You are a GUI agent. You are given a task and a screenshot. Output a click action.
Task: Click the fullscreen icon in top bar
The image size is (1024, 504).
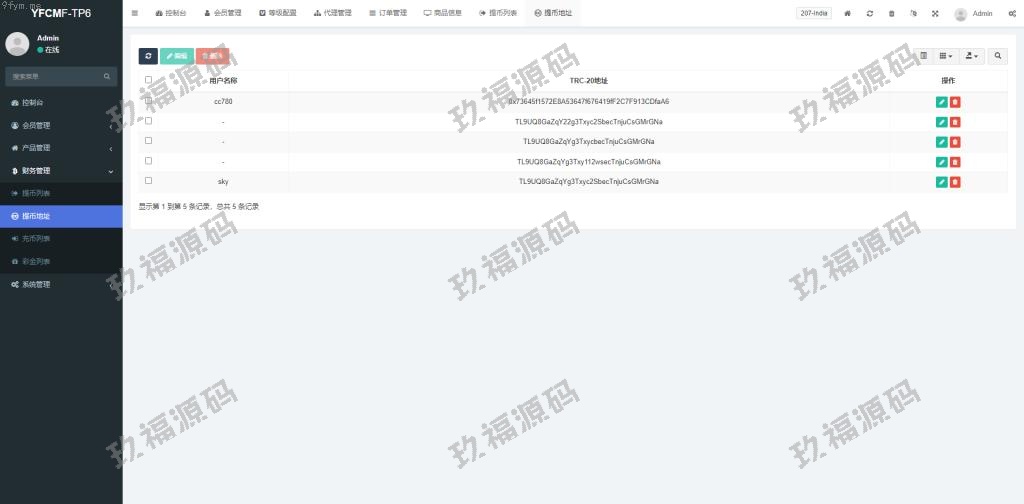click(x=935, y=14)
